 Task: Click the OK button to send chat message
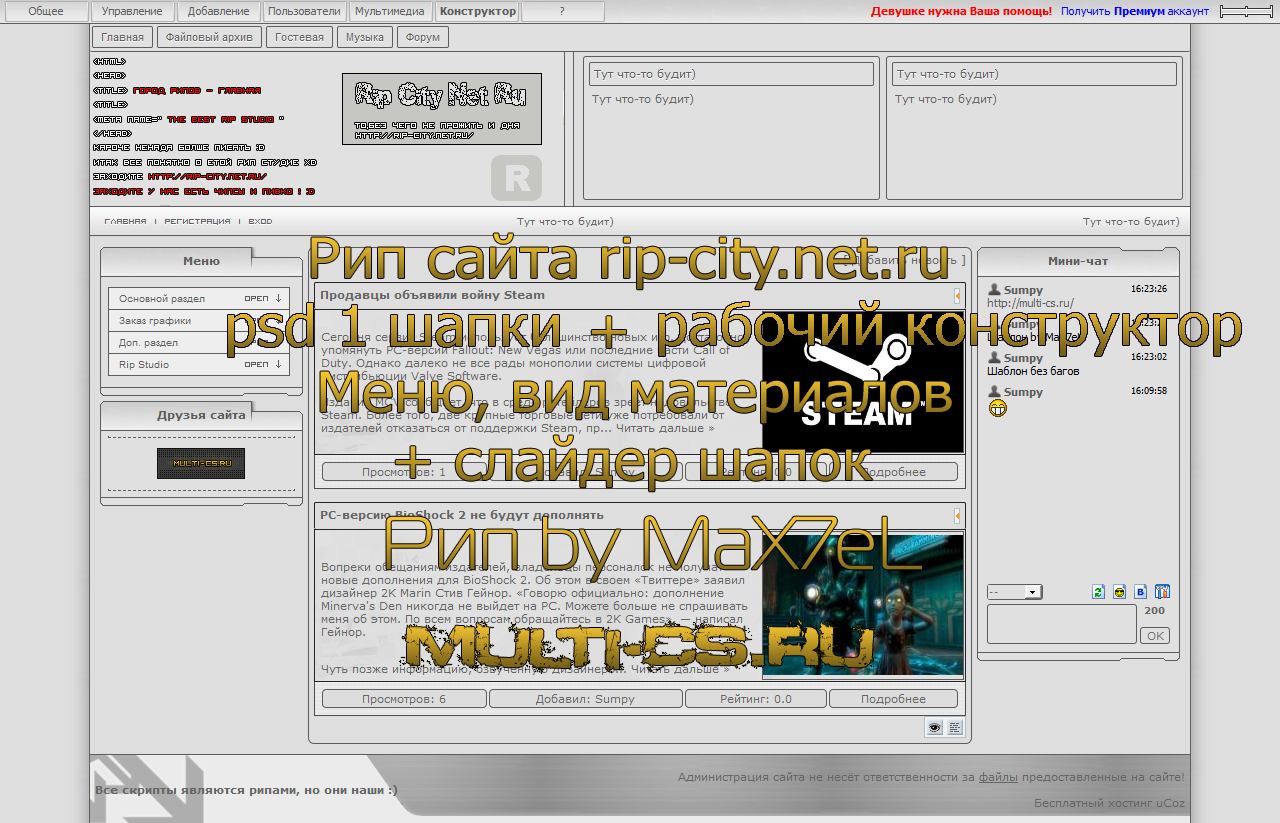click(x=1155, y=635)
